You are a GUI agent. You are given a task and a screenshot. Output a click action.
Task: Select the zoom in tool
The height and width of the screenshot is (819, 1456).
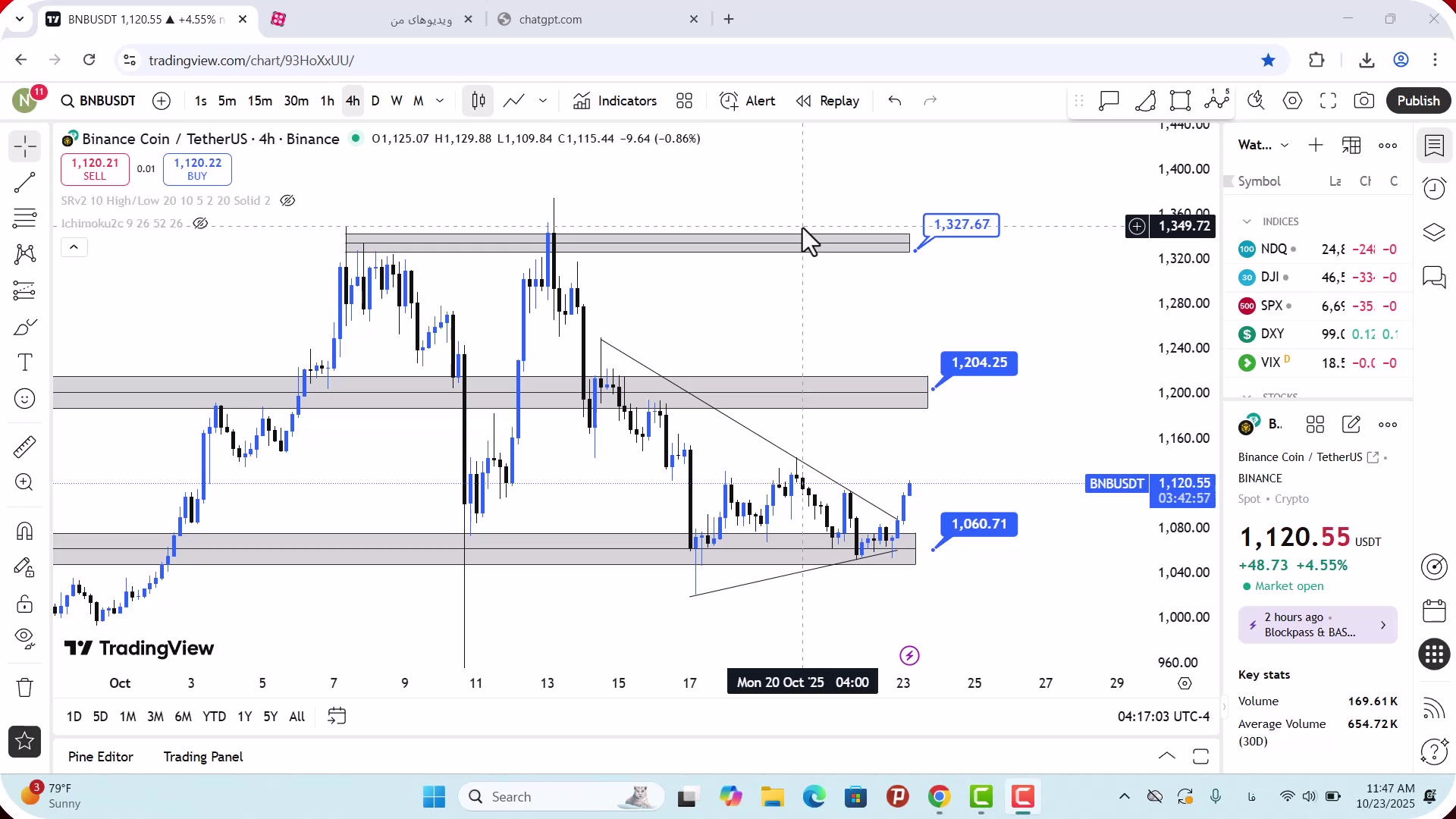[25, 482]
